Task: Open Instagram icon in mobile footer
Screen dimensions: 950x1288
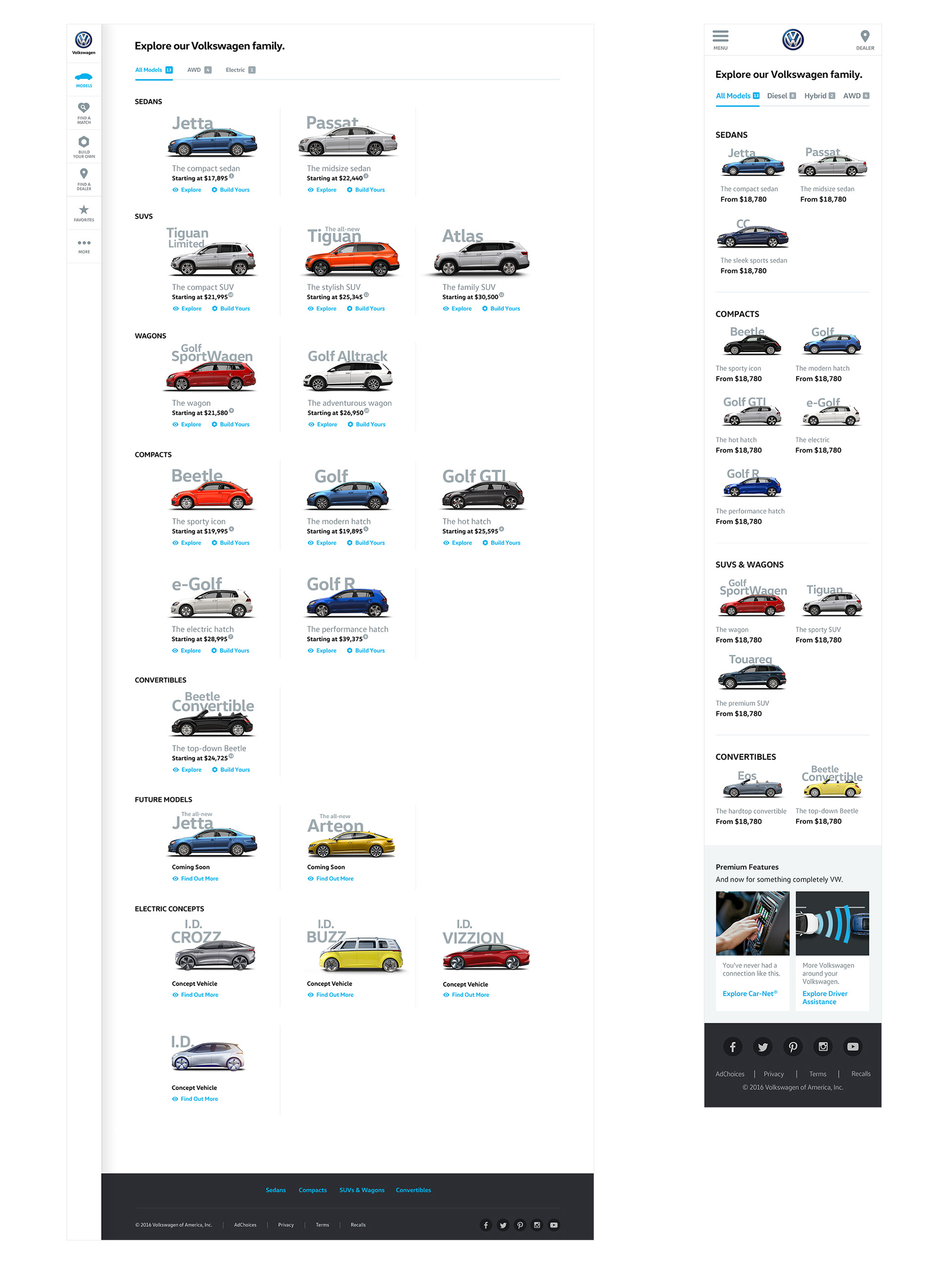Action: click(x=823, y=1046)
